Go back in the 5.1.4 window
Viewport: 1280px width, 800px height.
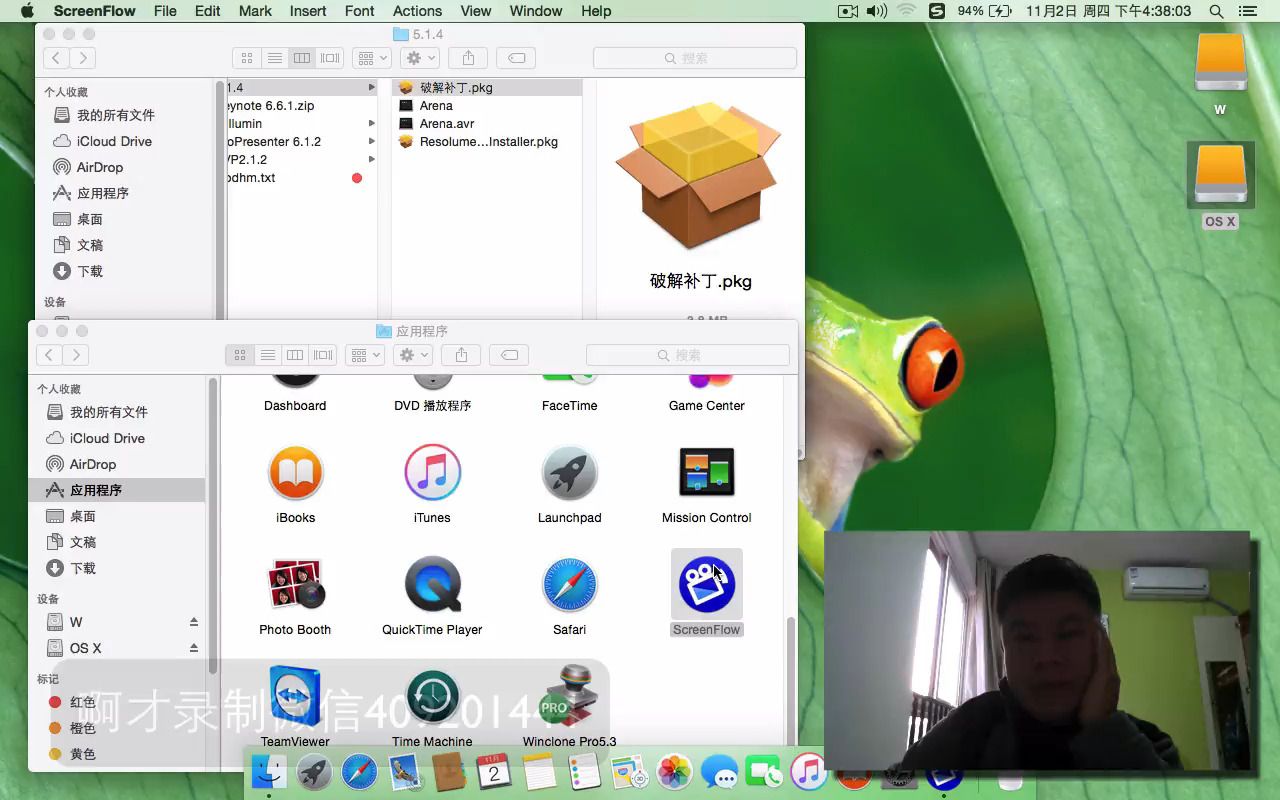pos(56,58)
